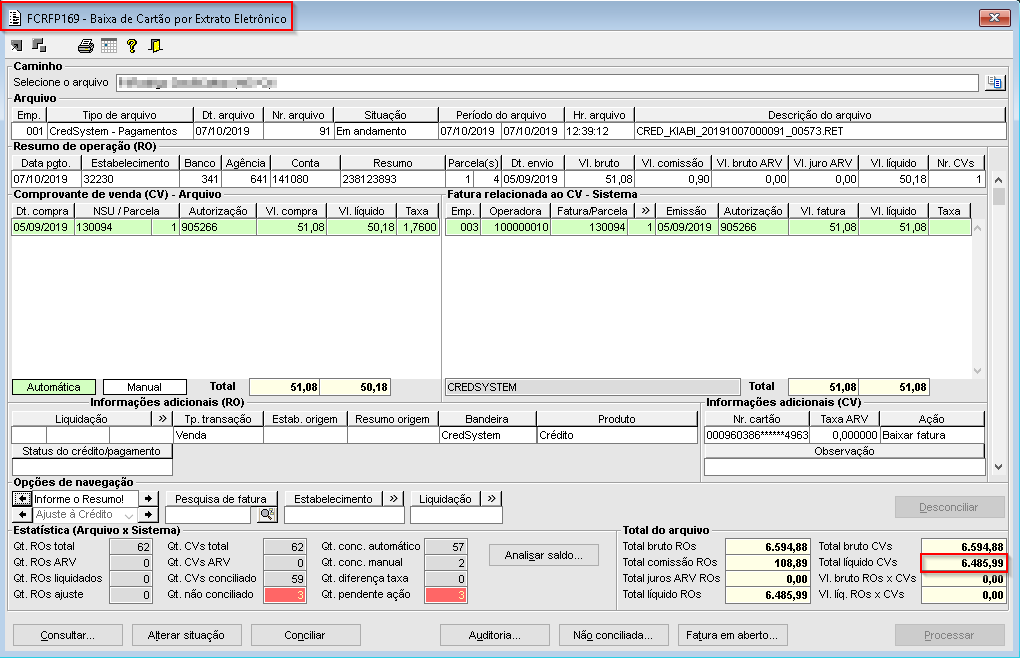Go to previous Resumo with left arrow
The width and height of the screenshot is (1020, 658).
(21, 499)
